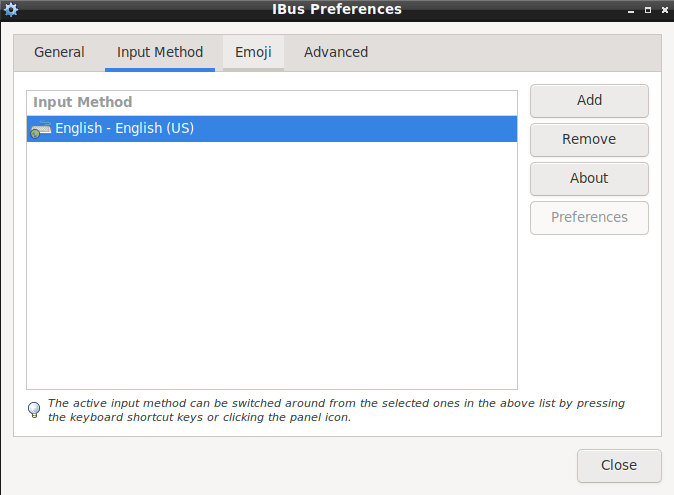
Task: Click the Preferences button
Action: click(589, 218)
